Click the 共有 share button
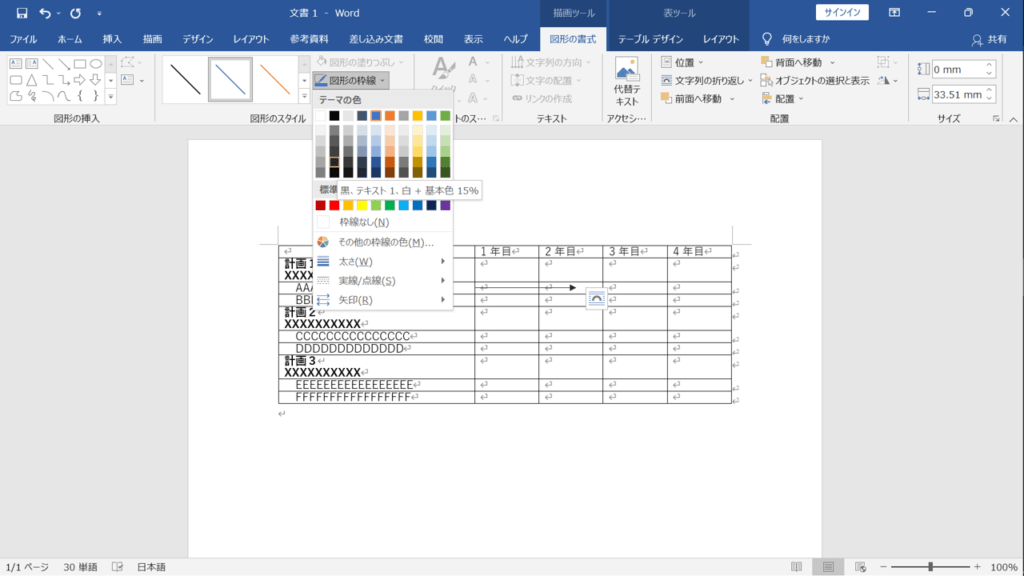 pyautogui.click(x=989, y=39)
